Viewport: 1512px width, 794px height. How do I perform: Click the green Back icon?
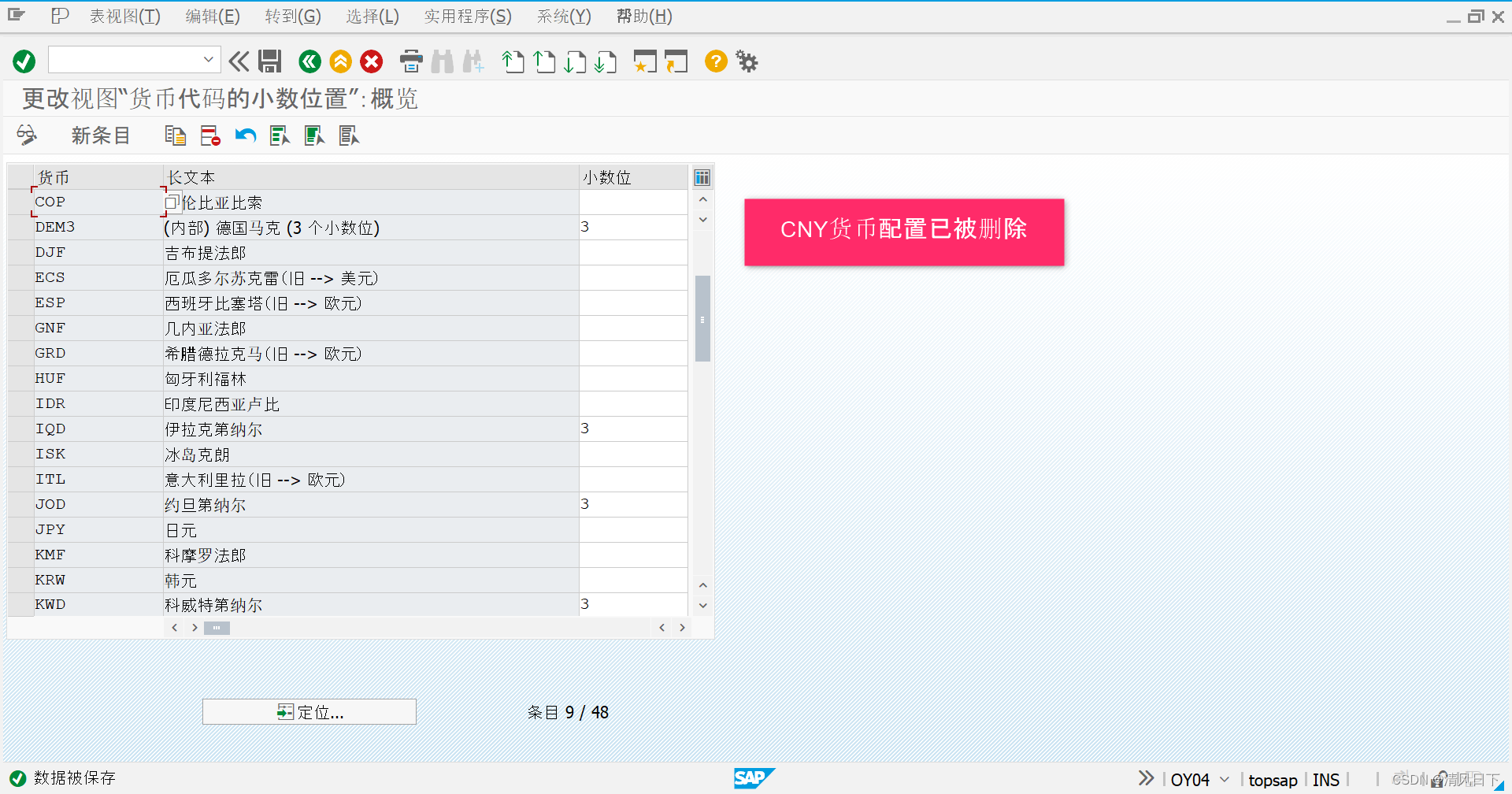pyautogui.click(x=309, y=61)
